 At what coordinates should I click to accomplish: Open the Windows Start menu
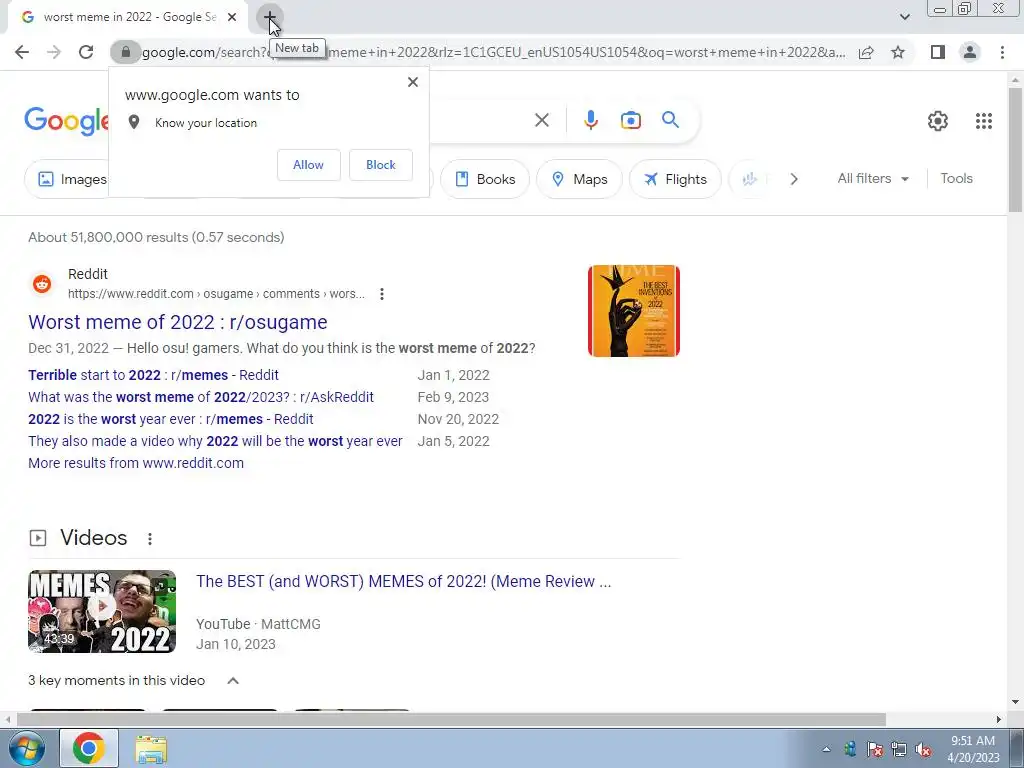pyautogui.click(x=25, y=748)
